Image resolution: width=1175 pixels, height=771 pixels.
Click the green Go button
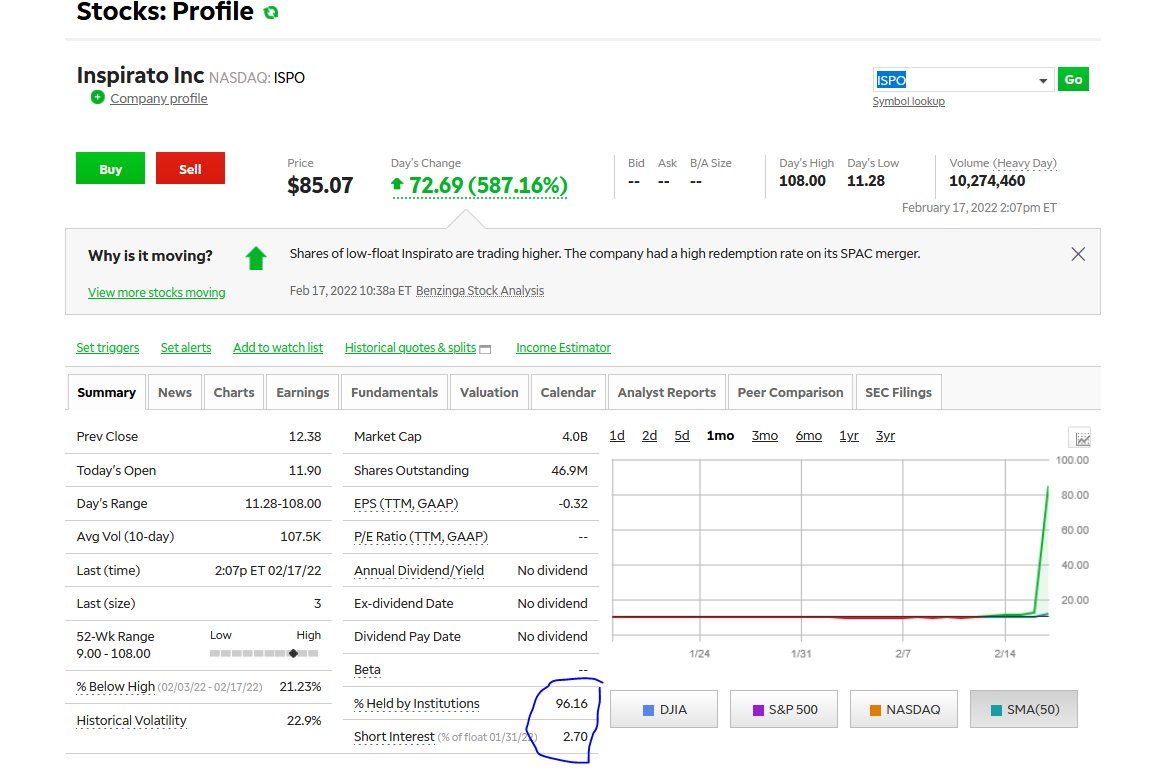[x=1073, y=79]
